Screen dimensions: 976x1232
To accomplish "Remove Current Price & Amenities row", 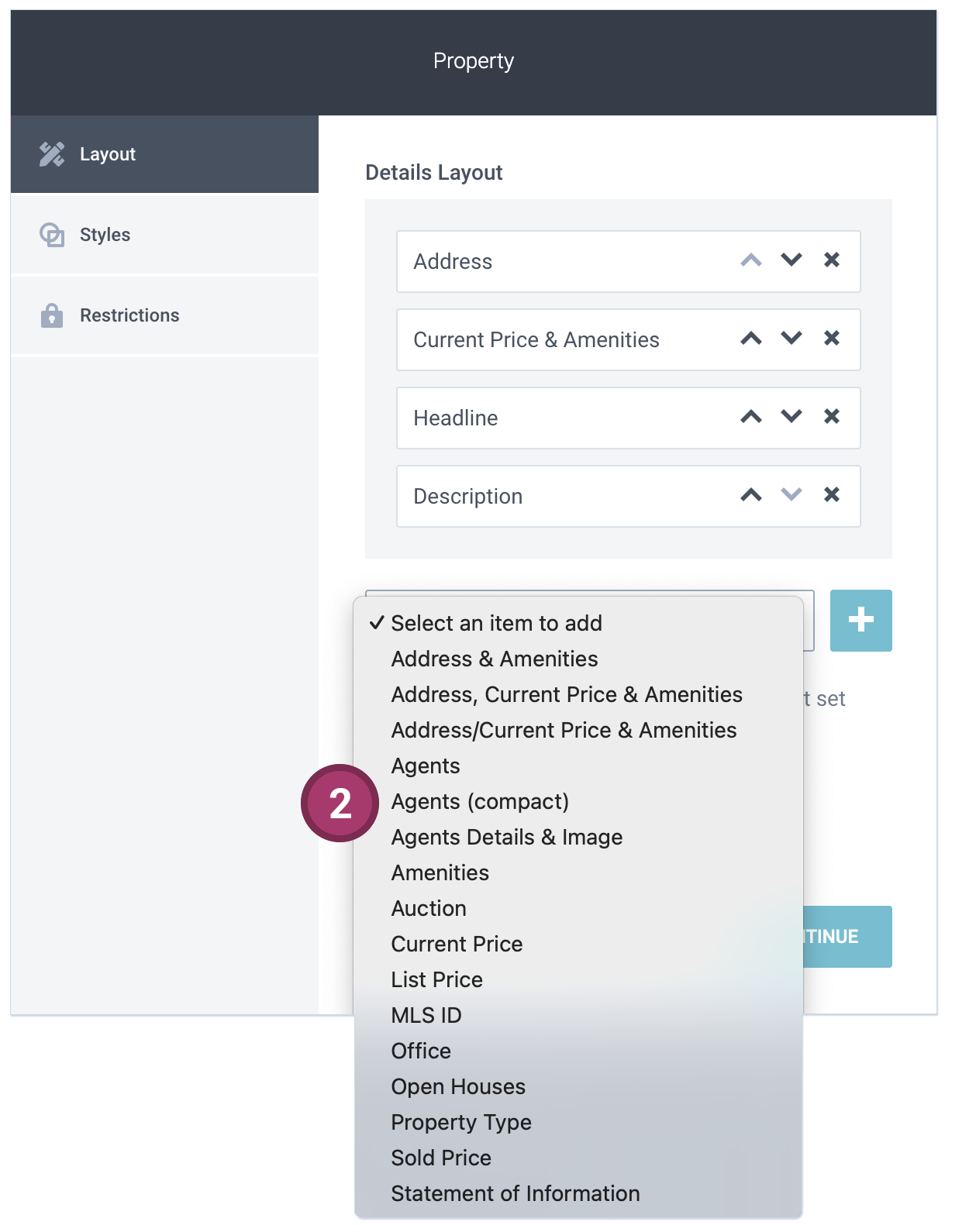I will coord(831,339).
